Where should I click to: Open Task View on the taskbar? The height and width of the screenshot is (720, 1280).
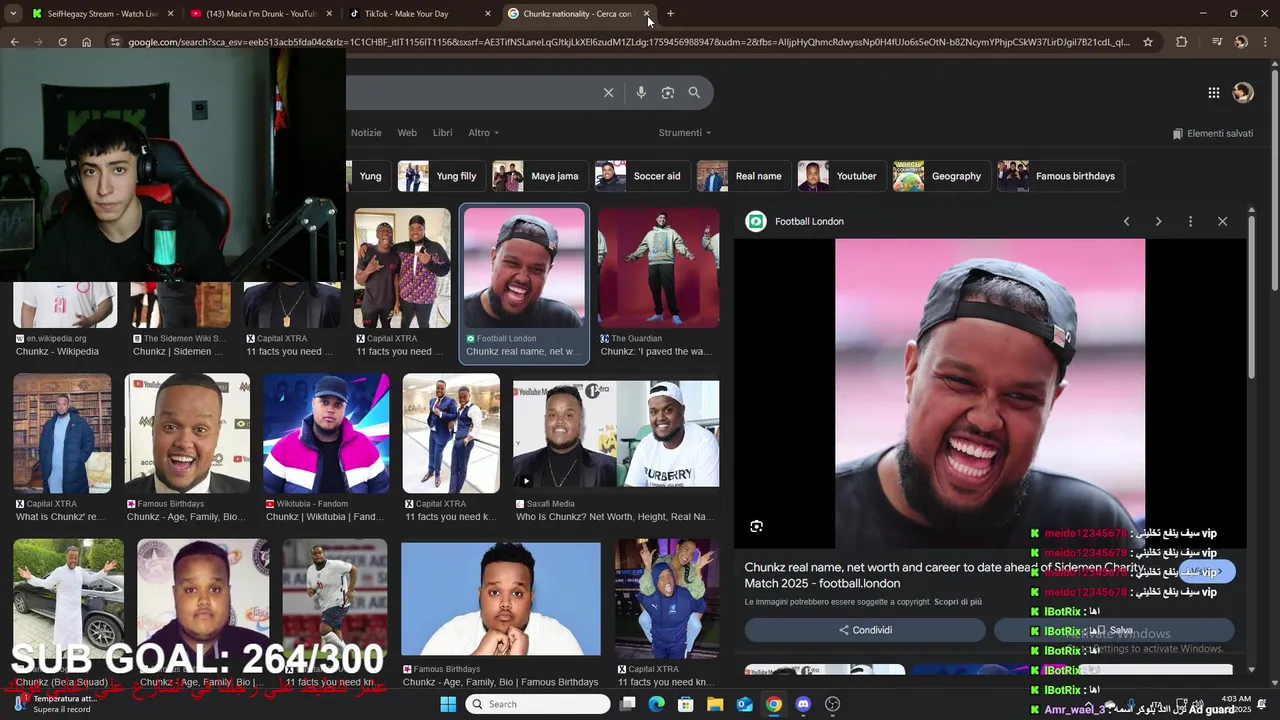click(x=627, y=704)
